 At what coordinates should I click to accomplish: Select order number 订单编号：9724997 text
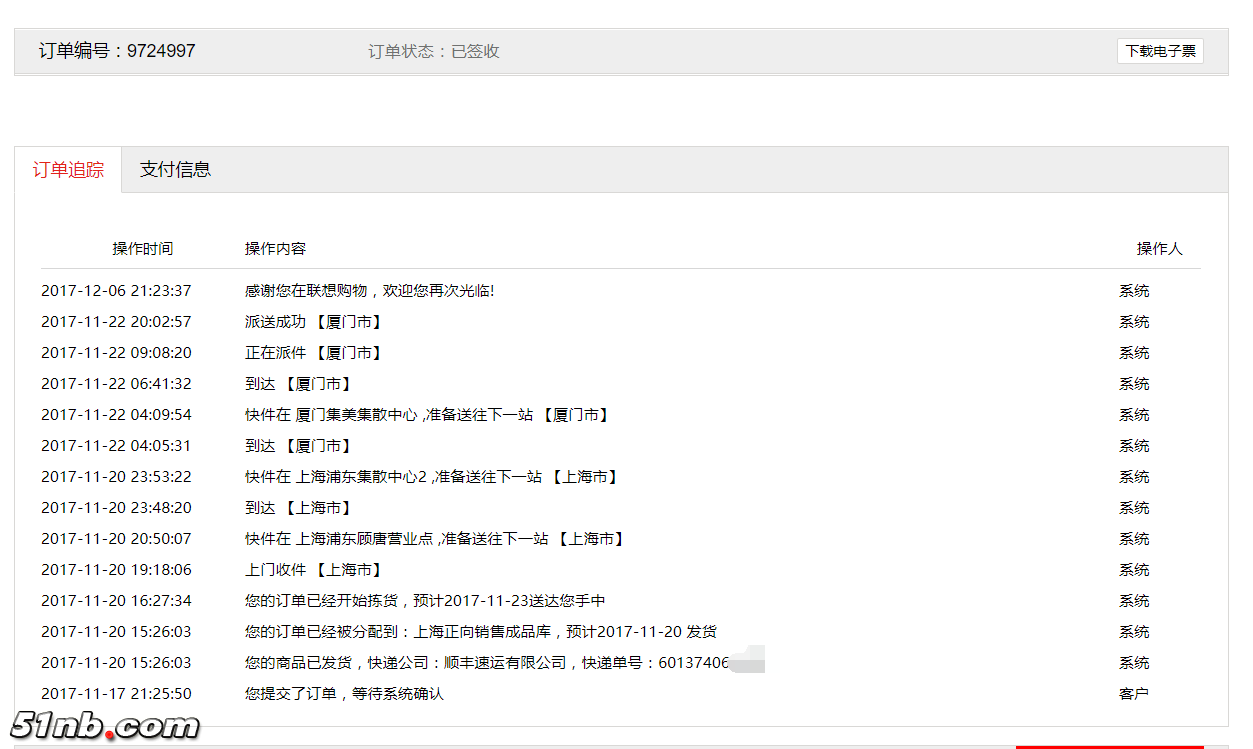(x=117, y=51)
